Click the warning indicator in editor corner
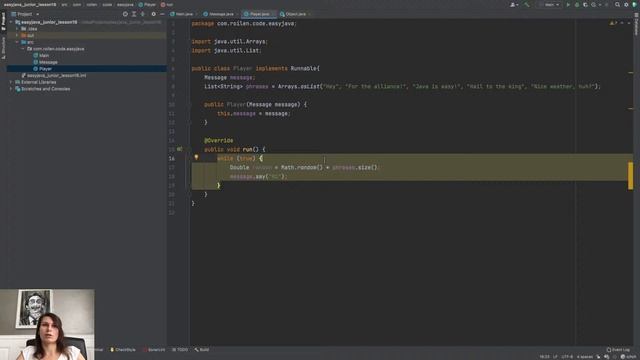640x360 pixels. 612,23
